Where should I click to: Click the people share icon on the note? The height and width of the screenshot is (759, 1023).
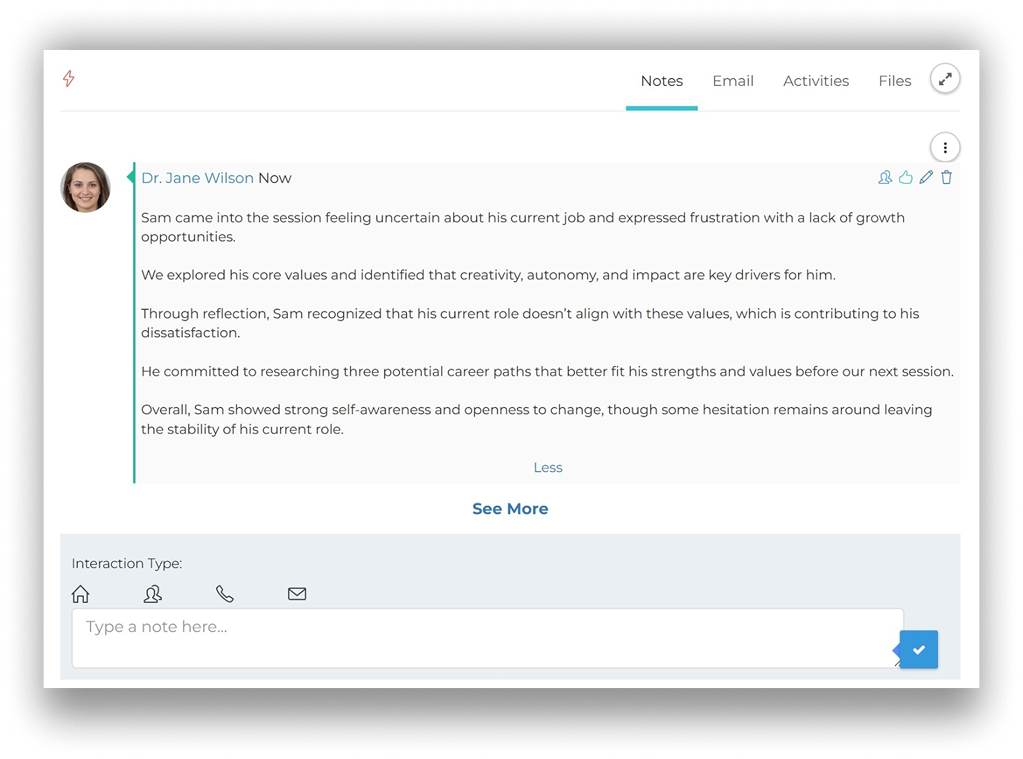[884, 176]
